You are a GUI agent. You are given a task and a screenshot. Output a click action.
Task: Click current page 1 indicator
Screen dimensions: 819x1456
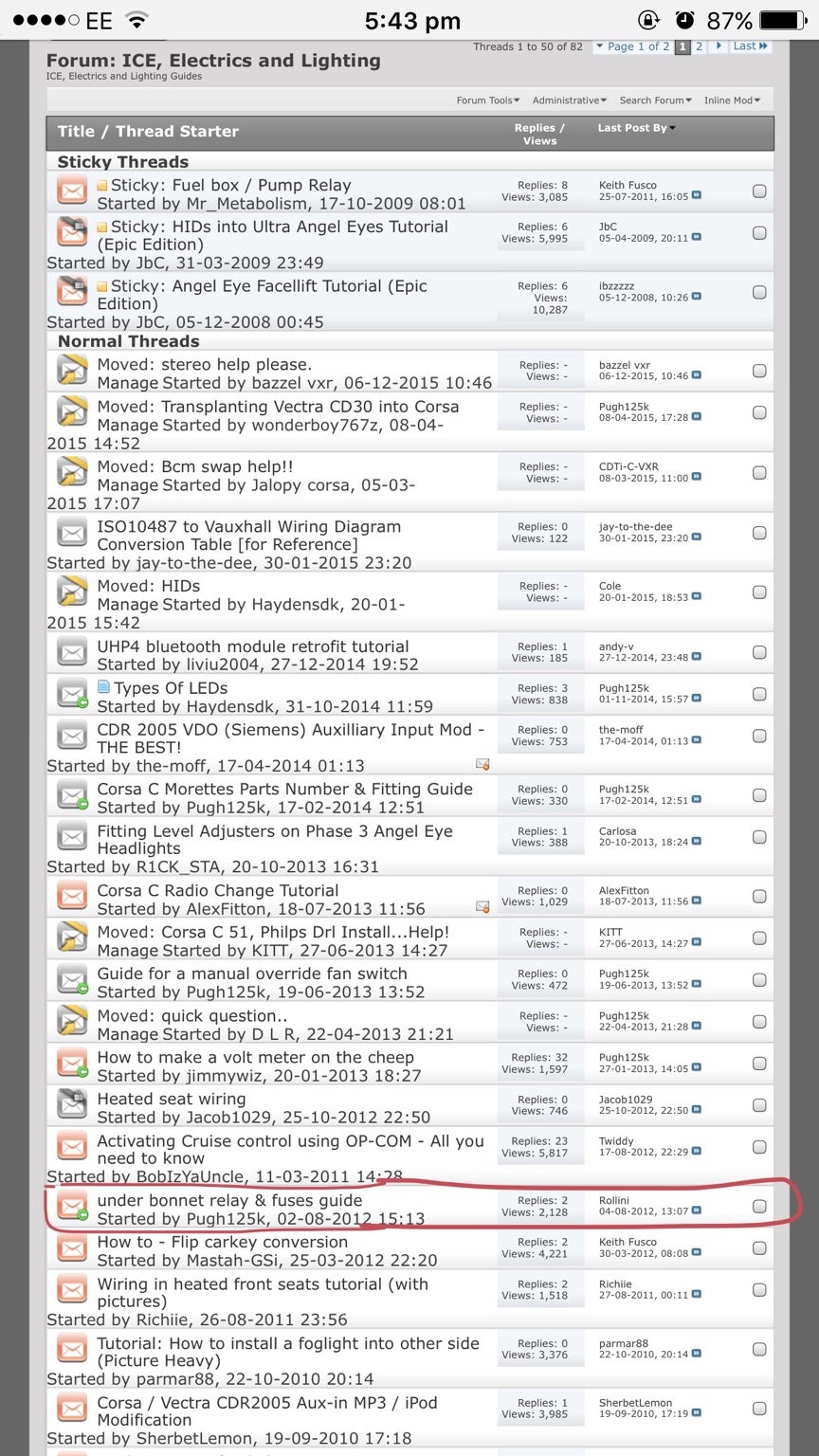point(682,46)
